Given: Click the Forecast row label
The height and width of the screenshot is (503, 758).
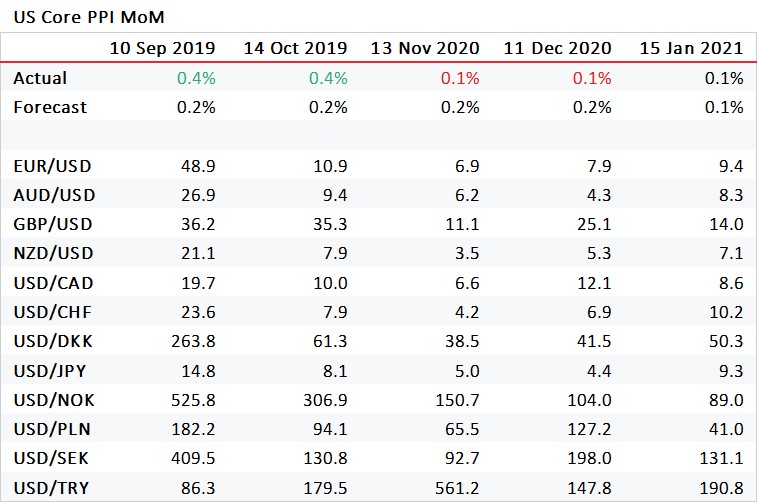Looking at the screenshot, I should point(50,107).
